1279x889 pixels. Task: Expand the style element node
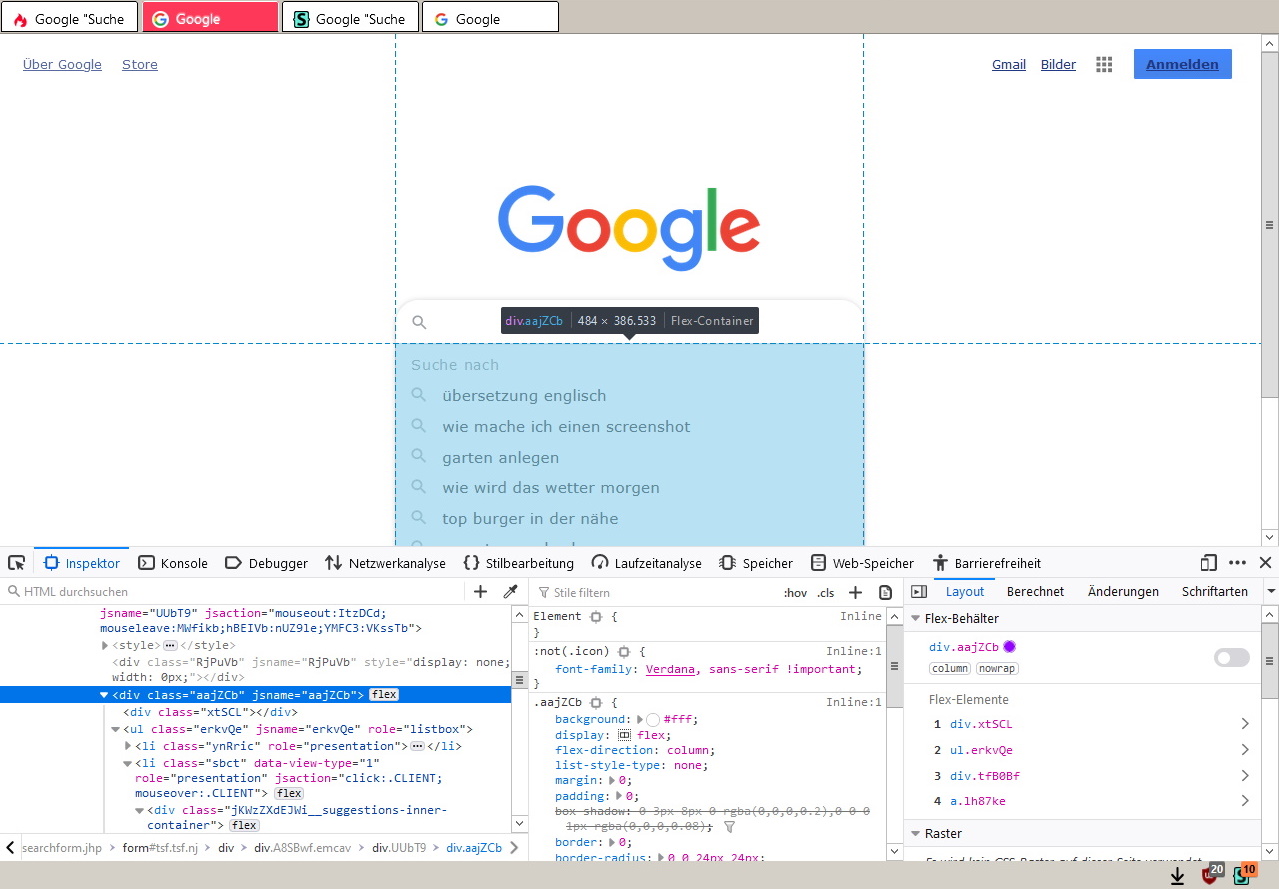[105, 645]
